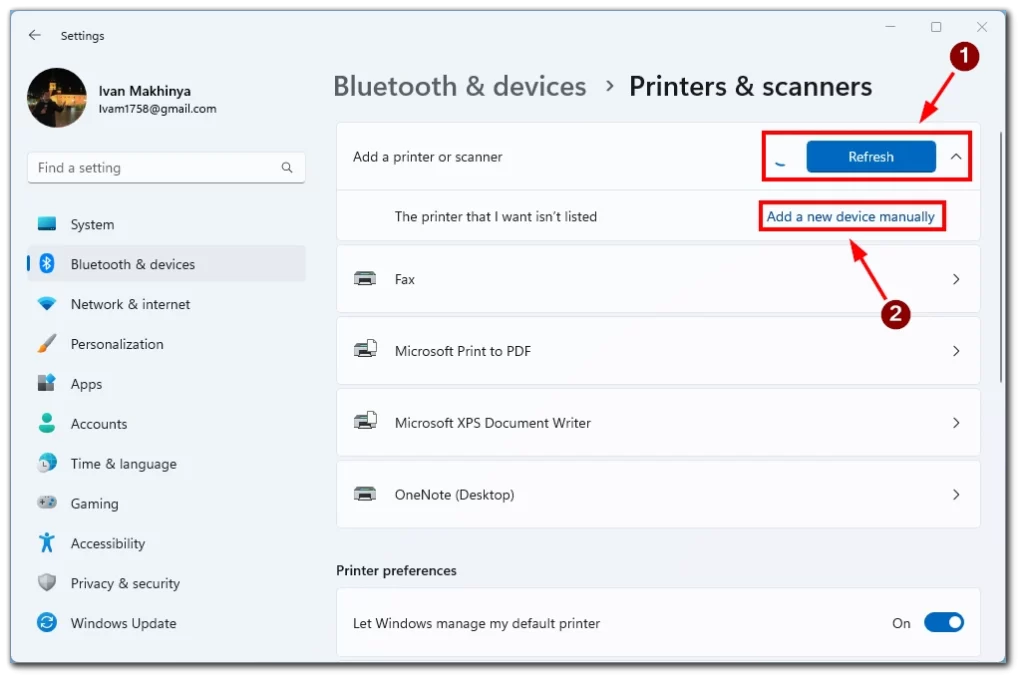Screen dimensions: 1024x681
Task: Maximize the Settings window
Action: click(936, 27)
